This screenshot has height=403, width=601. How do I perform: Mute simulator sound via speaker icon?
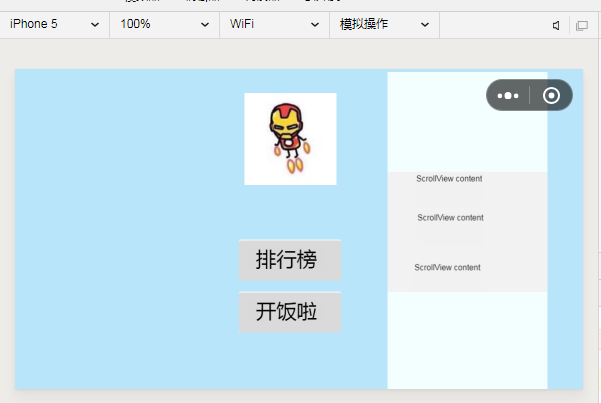(x=556, y=26)
